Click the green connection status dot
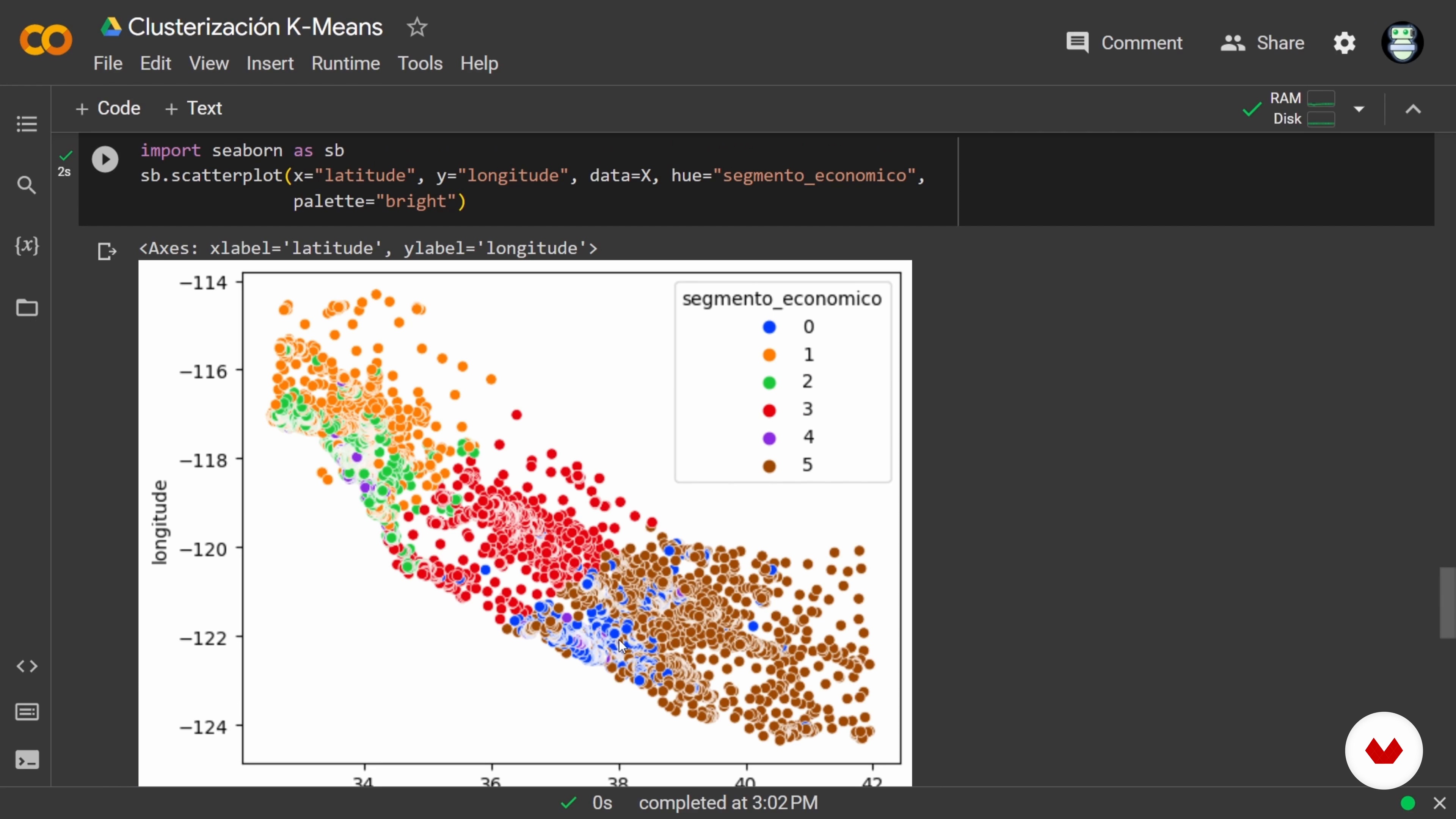The image size is (1456, 819). click(x=1408, y=803)
